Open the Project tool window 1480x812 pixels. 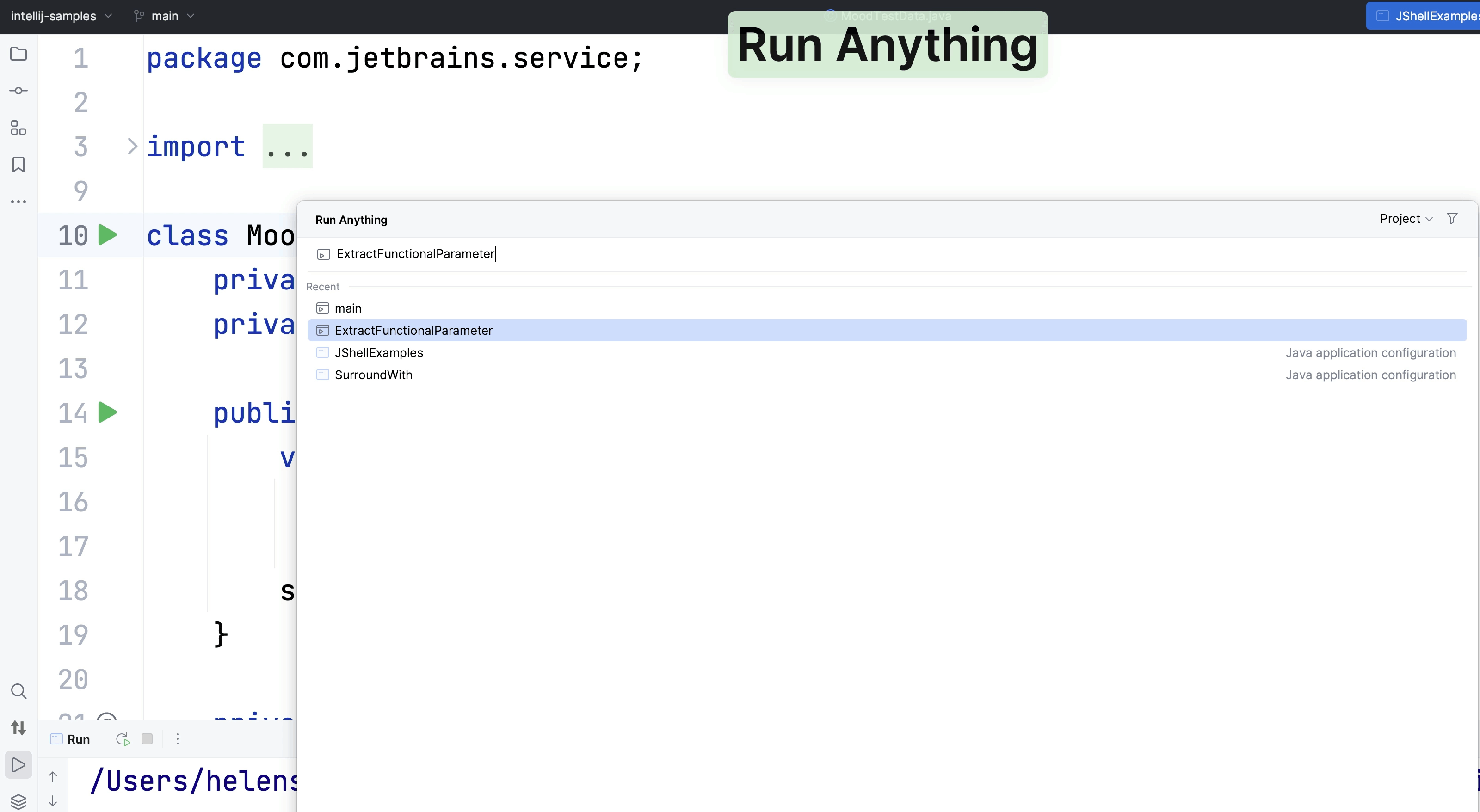(x=18, y=53)
